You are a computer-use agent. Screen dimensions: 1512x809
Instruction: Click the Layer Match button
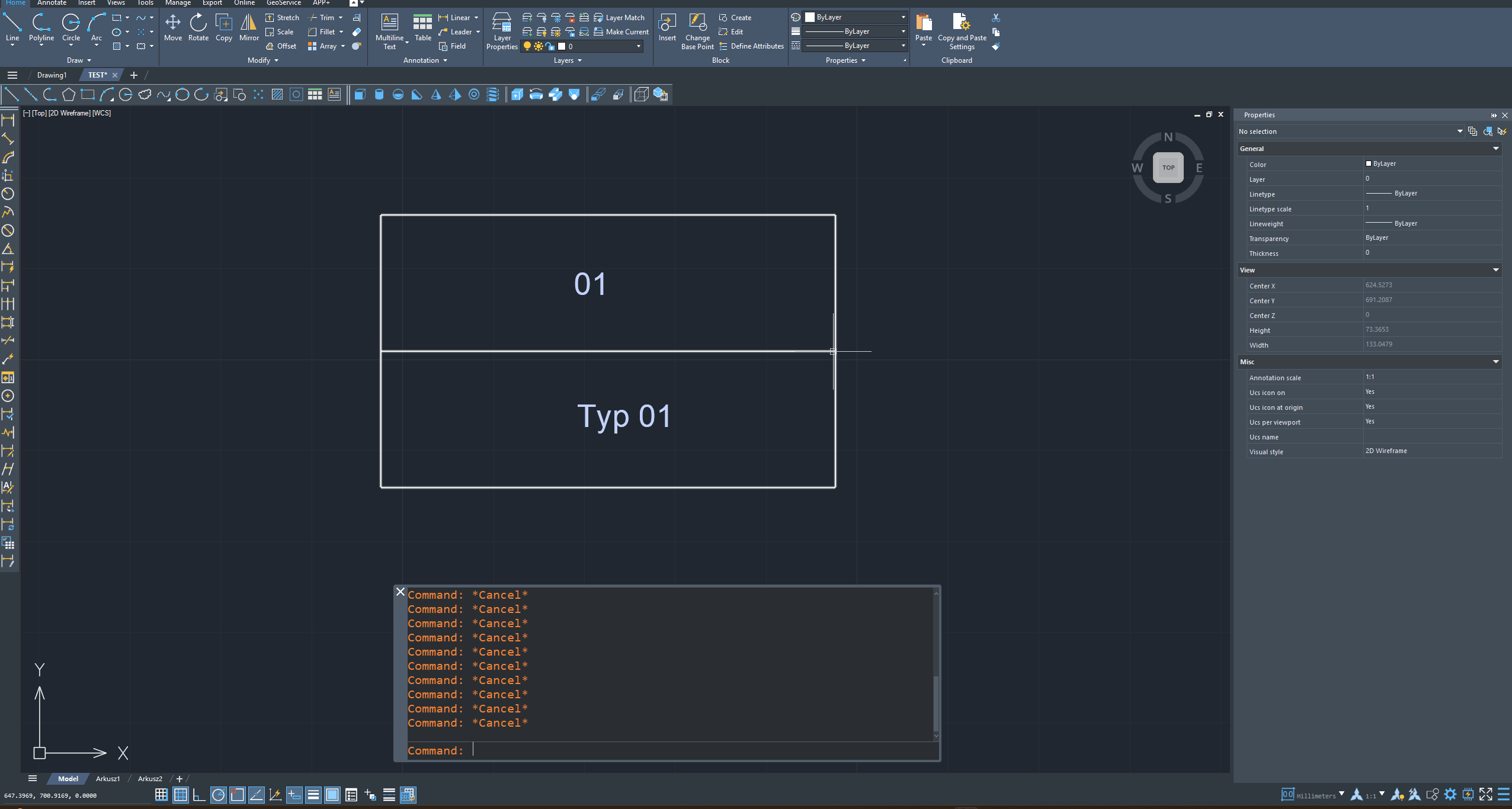619,18
